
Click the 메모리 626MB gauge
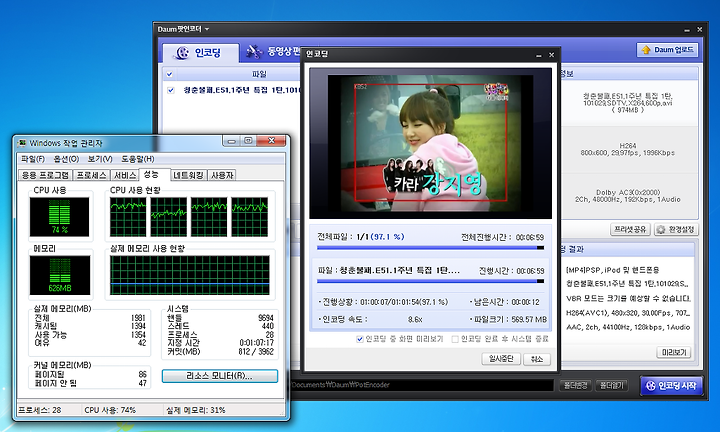(60, 275)
